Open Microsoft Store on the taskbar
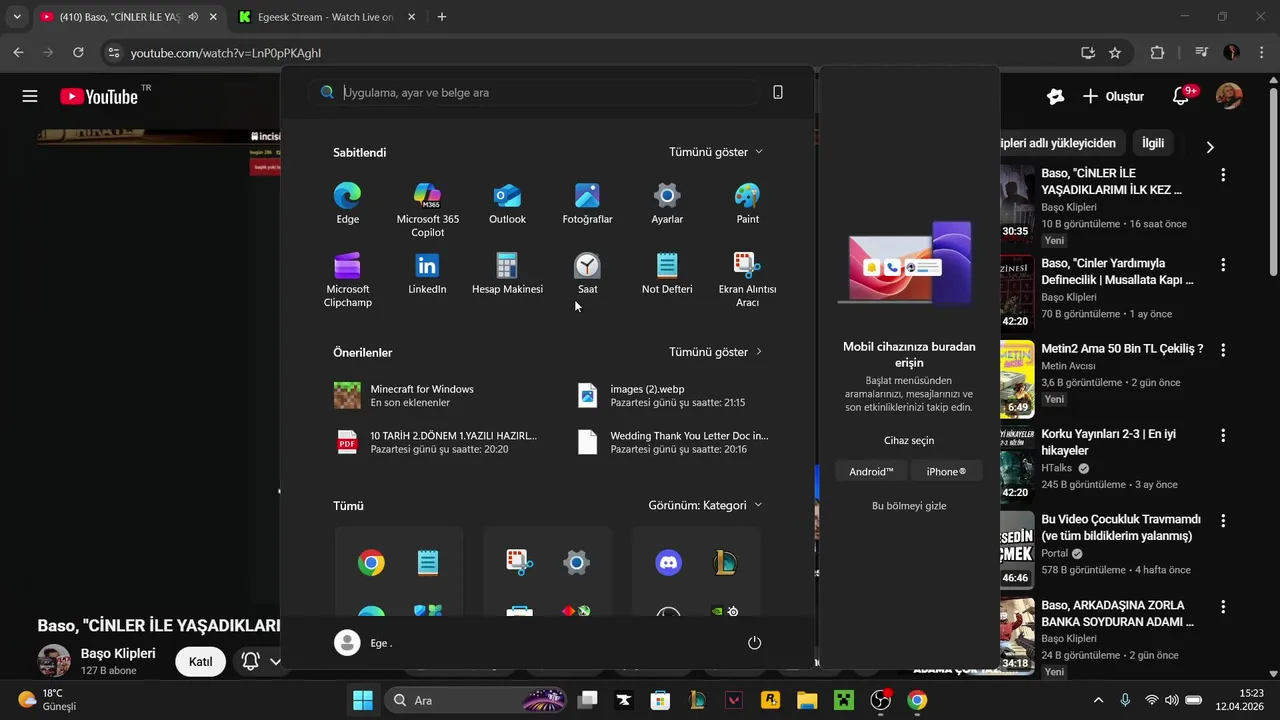 pos(660,700)
